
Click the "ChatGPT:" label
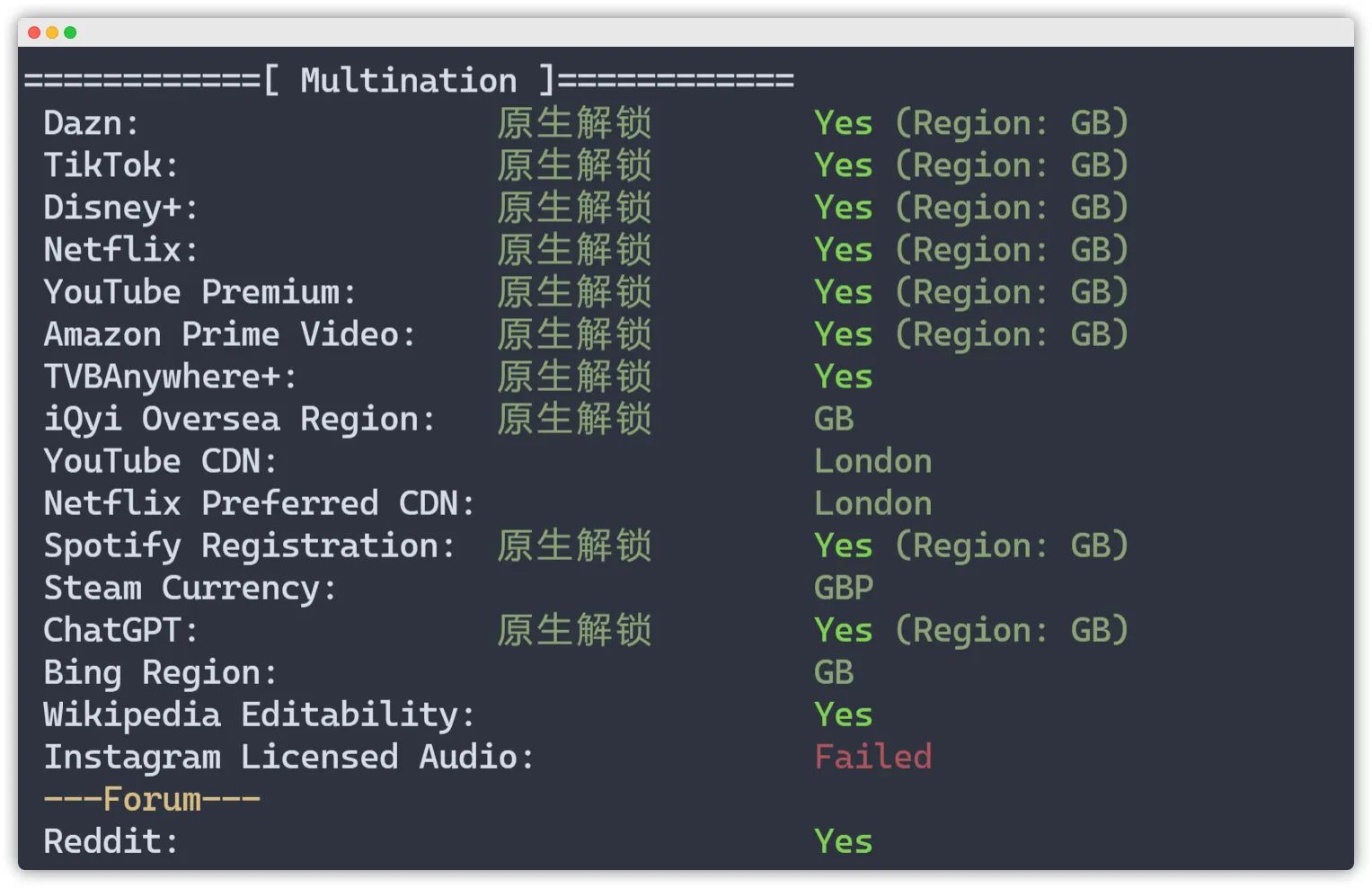(121, 630)
